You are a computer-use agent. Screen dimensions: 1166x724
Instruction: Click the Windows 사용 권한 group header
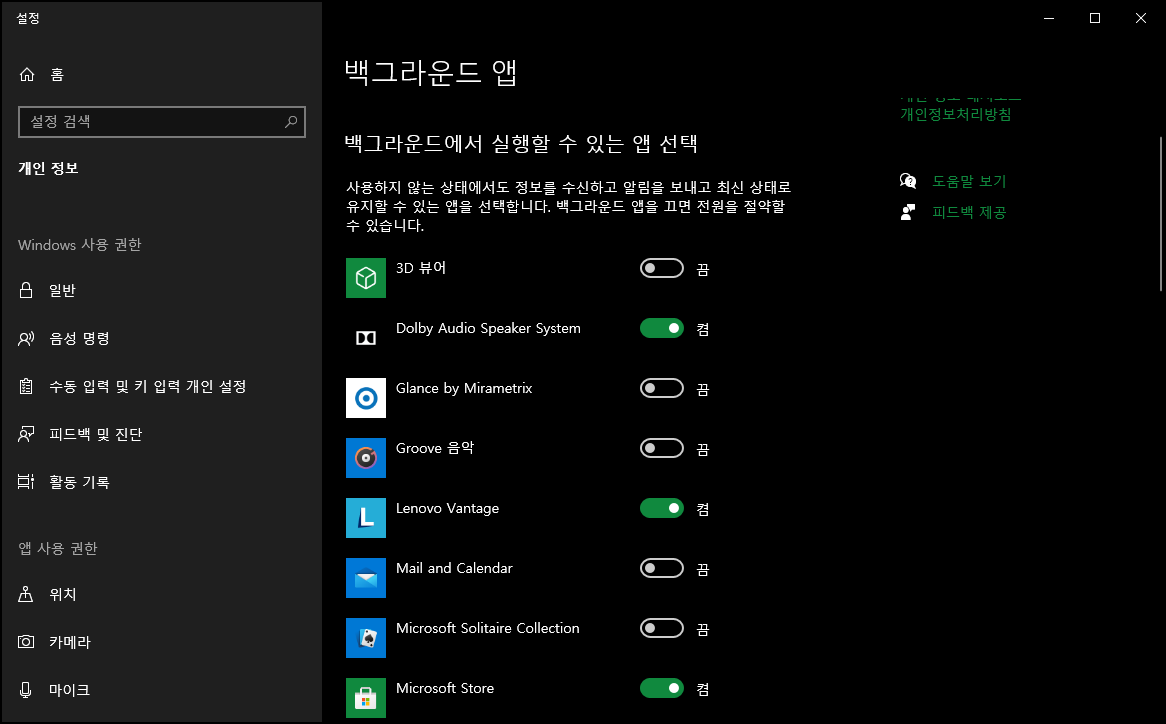[80, 245]
